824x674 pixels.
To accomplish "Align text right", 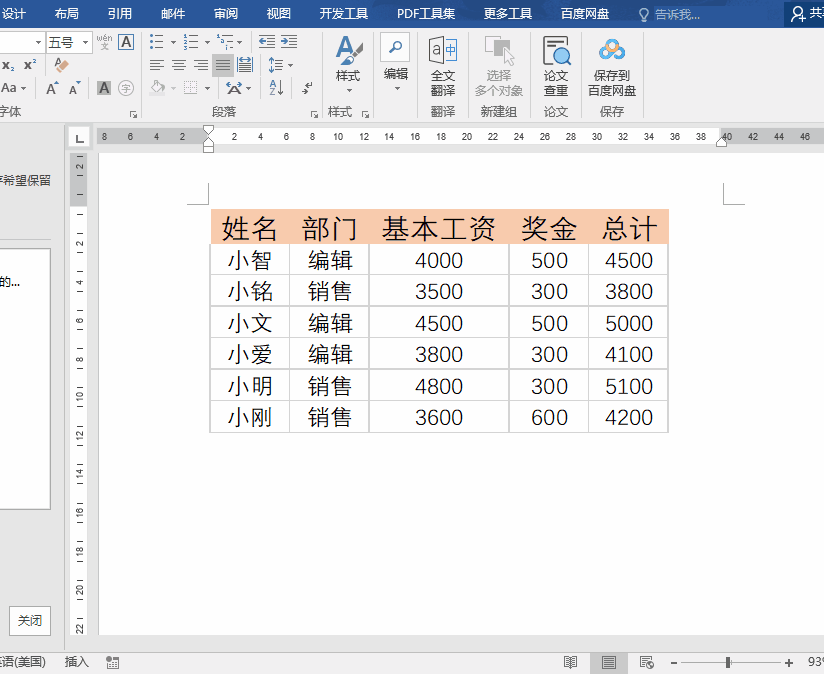I will [x=201, y=65].
